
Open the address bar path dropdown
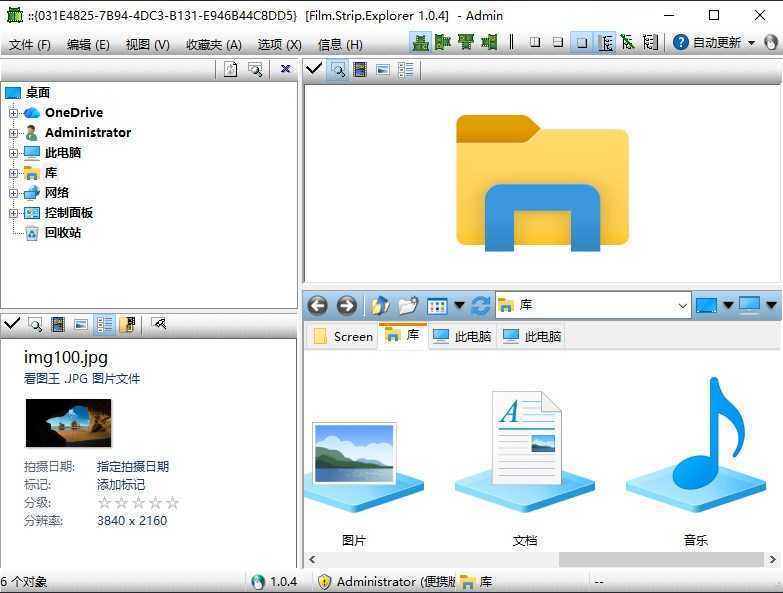click(x=683, y=305)
